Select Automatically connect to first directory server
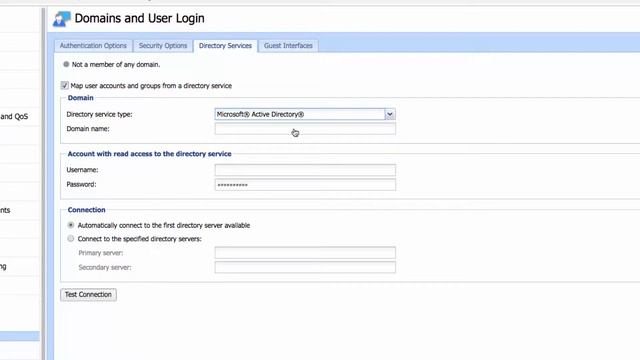 71,225
